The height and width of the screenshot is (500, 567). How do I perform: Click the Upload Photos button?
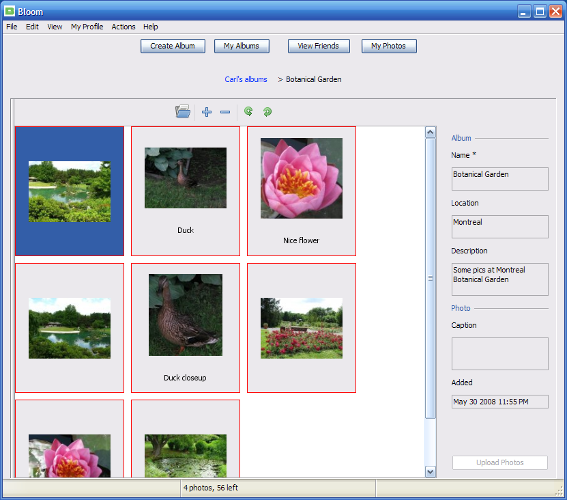pyautogui.click(x=500, y=462)
